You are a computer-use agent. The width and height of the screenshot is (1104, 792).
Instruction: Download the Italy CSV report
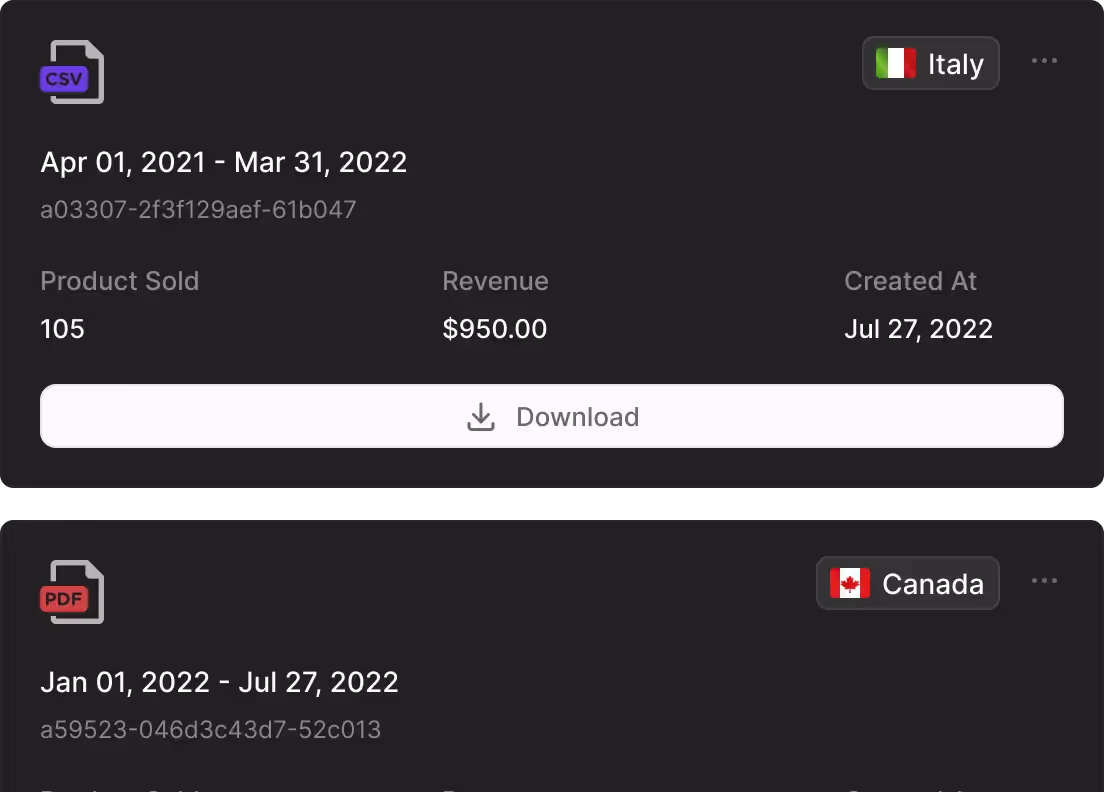(x=552, y=416)
